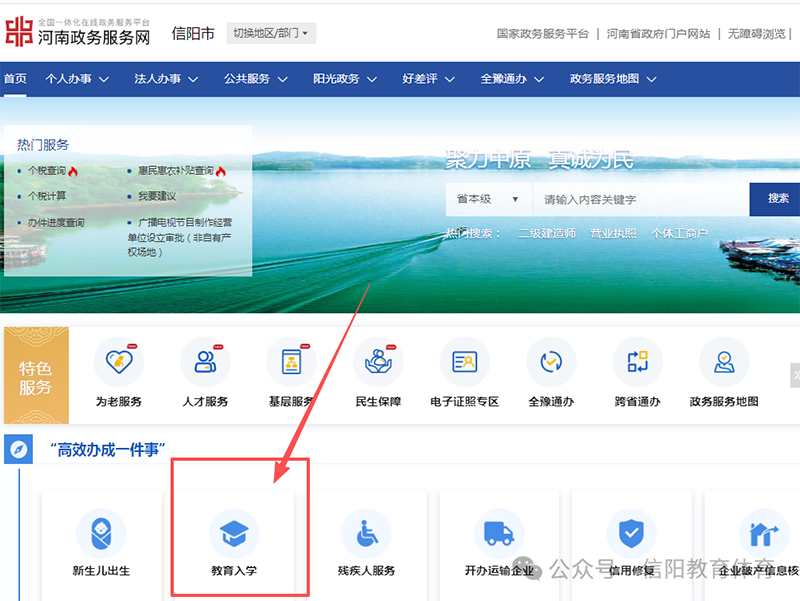Click the next arrow at right of 特色服务
Viewport: 800px width, 601px height.
point(795,375)
